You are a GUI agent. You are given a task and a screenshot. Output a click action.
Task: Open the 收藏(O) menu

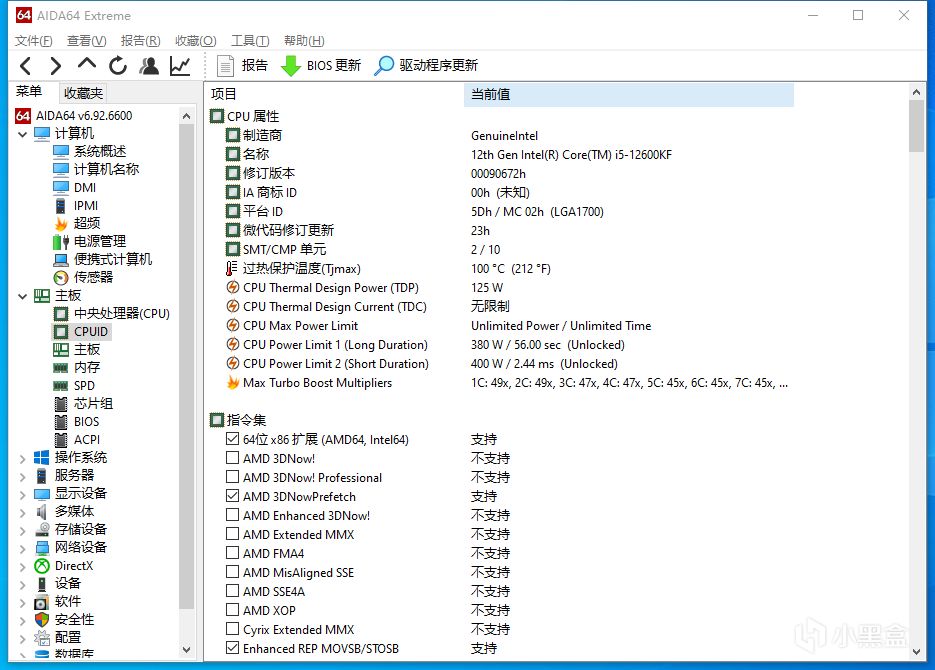click(196, 41)
